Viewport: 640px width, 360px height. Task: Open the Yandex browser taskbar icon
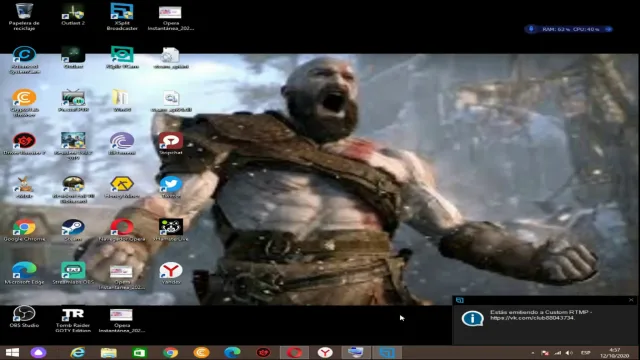[325, 353]
